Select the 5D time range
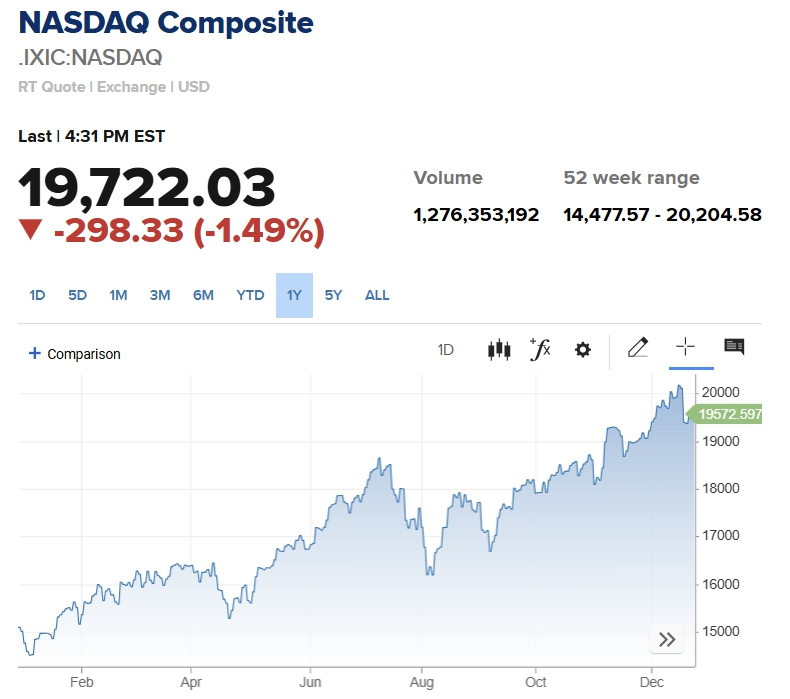The width and height of the screenshot is (790, 699). (77, 295)
